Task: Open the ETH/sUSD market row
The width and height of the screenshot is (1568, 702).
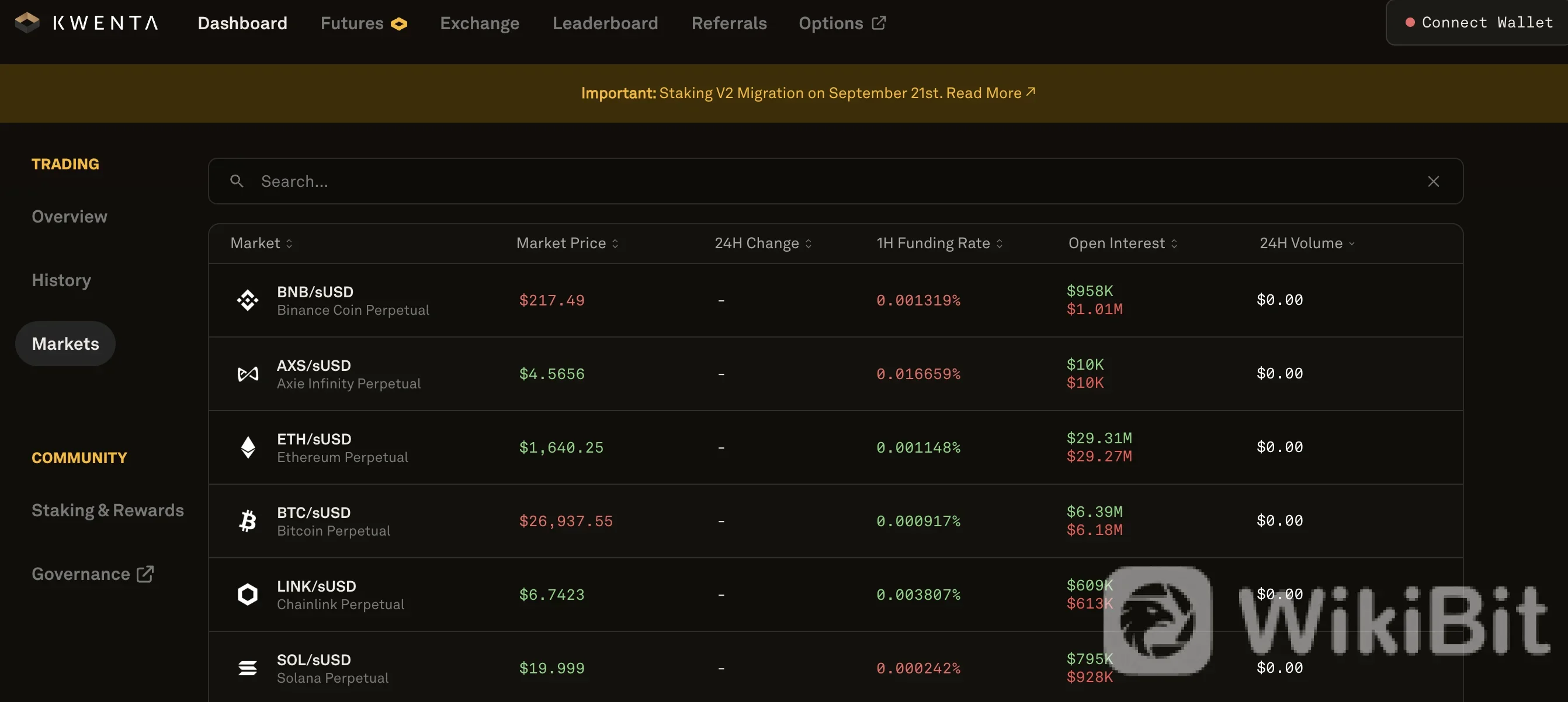Action: tap(835, 448)
